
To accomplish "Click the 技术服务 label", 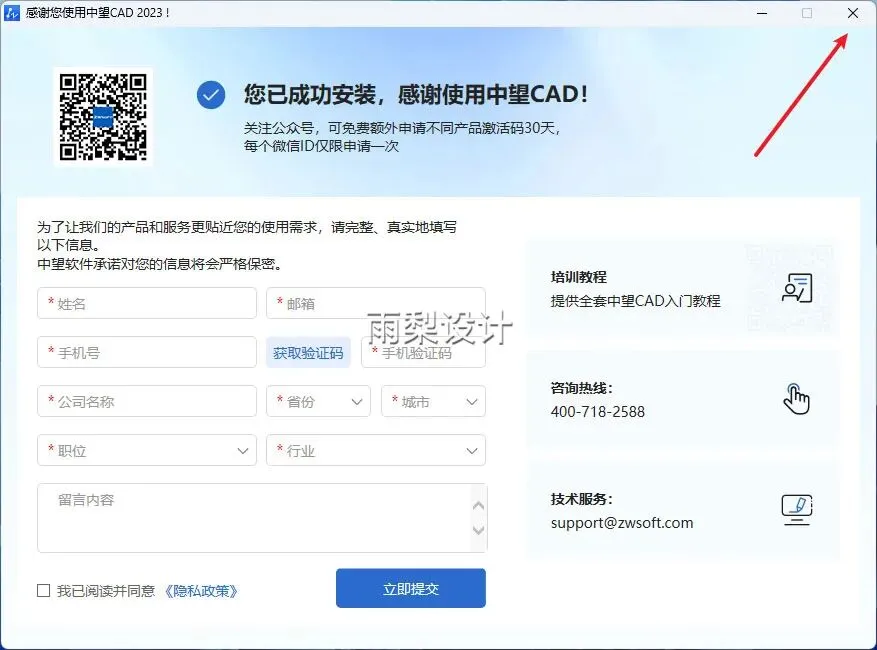I will (x=582, y=499).
